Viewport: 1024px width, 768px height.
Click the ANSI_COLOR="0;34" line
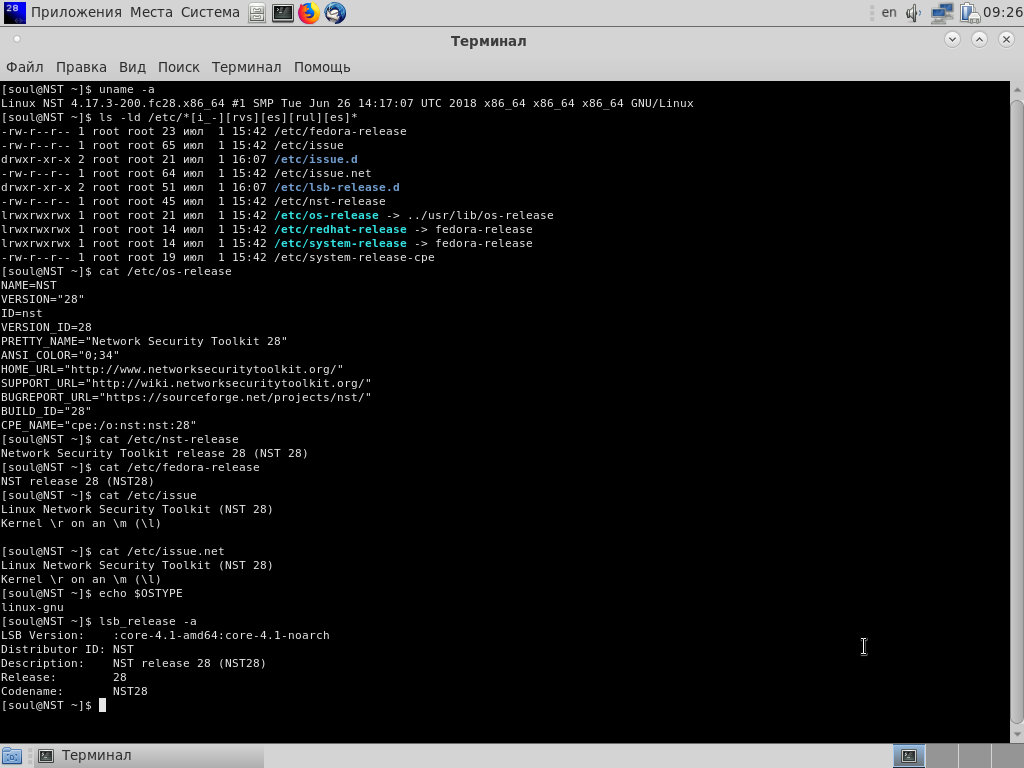click(x=60, y=355)
